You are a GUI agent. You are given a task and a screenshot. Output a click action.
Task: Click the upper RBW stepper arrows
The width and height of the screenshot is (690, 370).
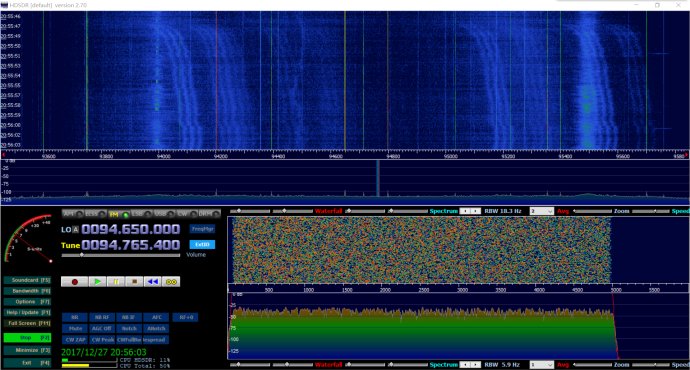[x=470, y=211]
